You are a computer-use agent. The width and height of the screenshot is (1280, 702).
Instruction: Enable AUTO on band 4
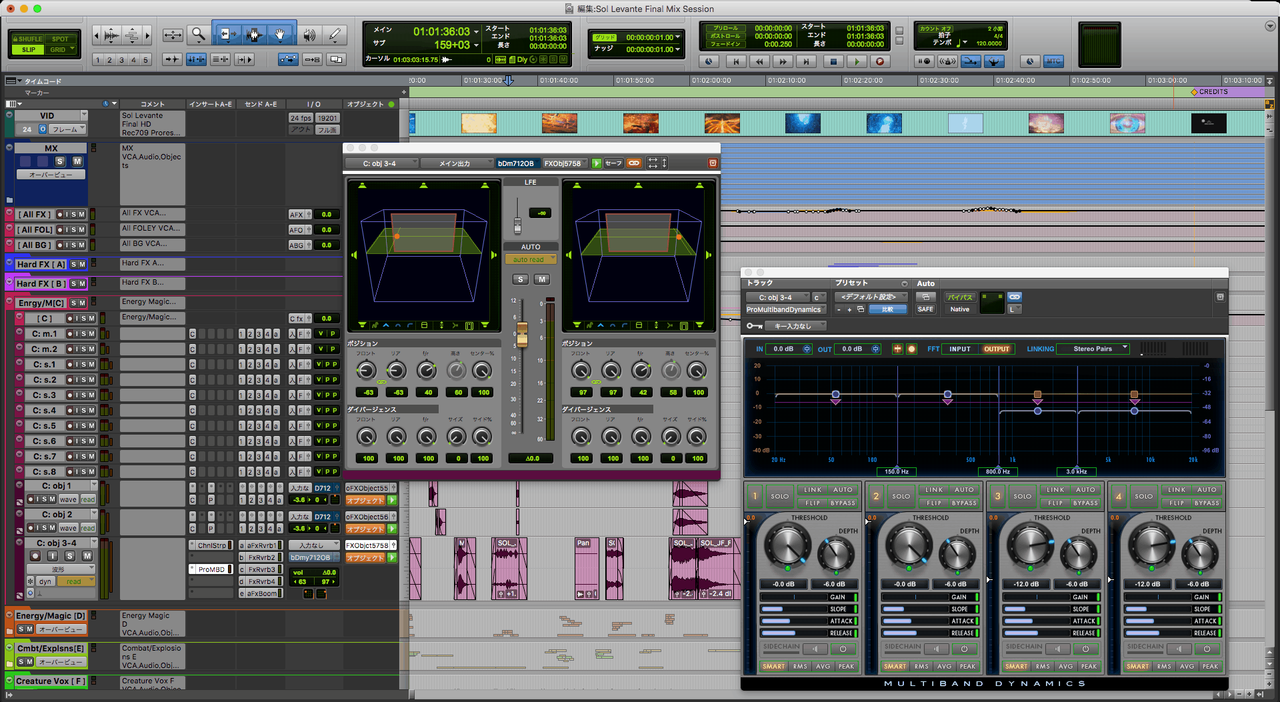1207,490
